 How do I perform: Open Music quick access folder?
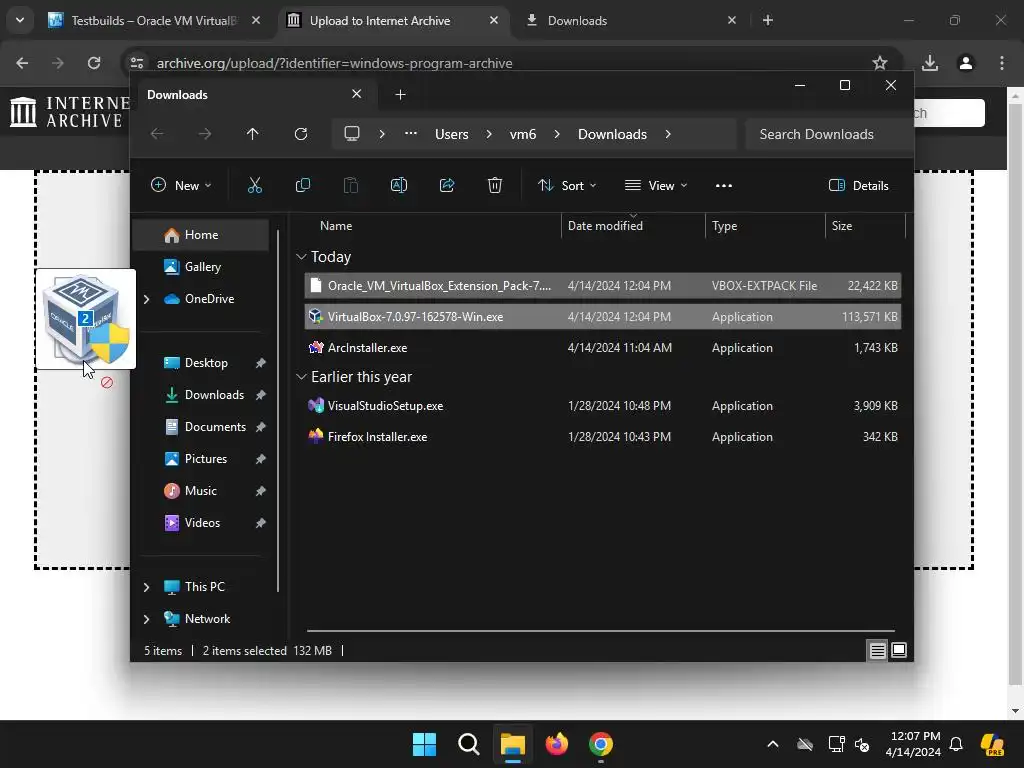[200, 491]
